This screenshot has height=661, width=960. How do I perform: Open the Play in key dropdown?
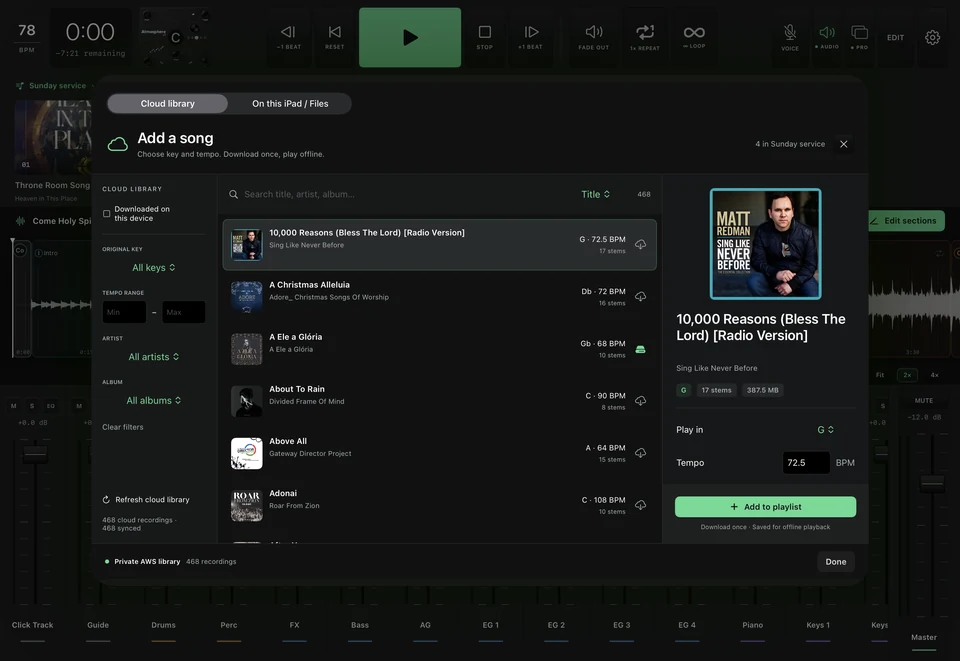coord(825,430)
